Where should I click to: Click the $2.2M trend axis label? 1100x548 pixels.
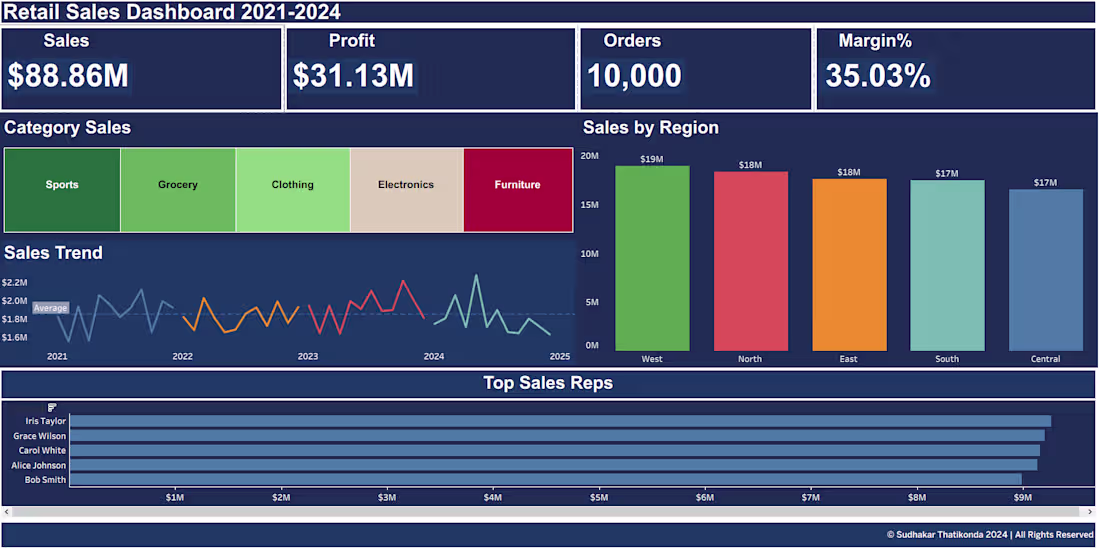[15, 283]
